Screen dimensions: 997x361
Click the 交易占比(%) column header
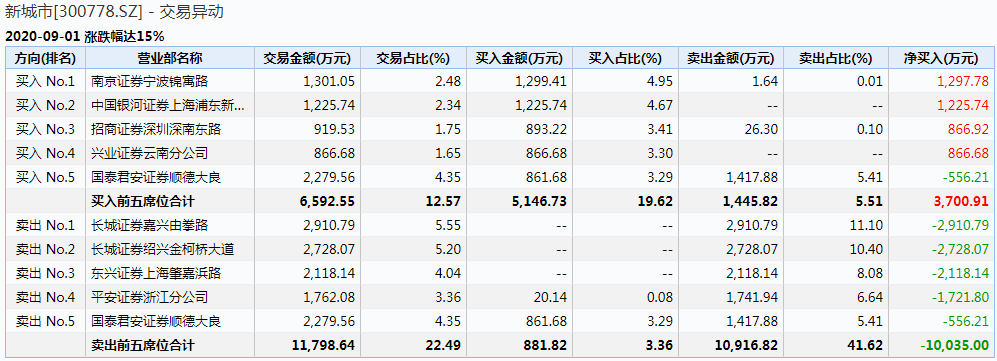413,59
